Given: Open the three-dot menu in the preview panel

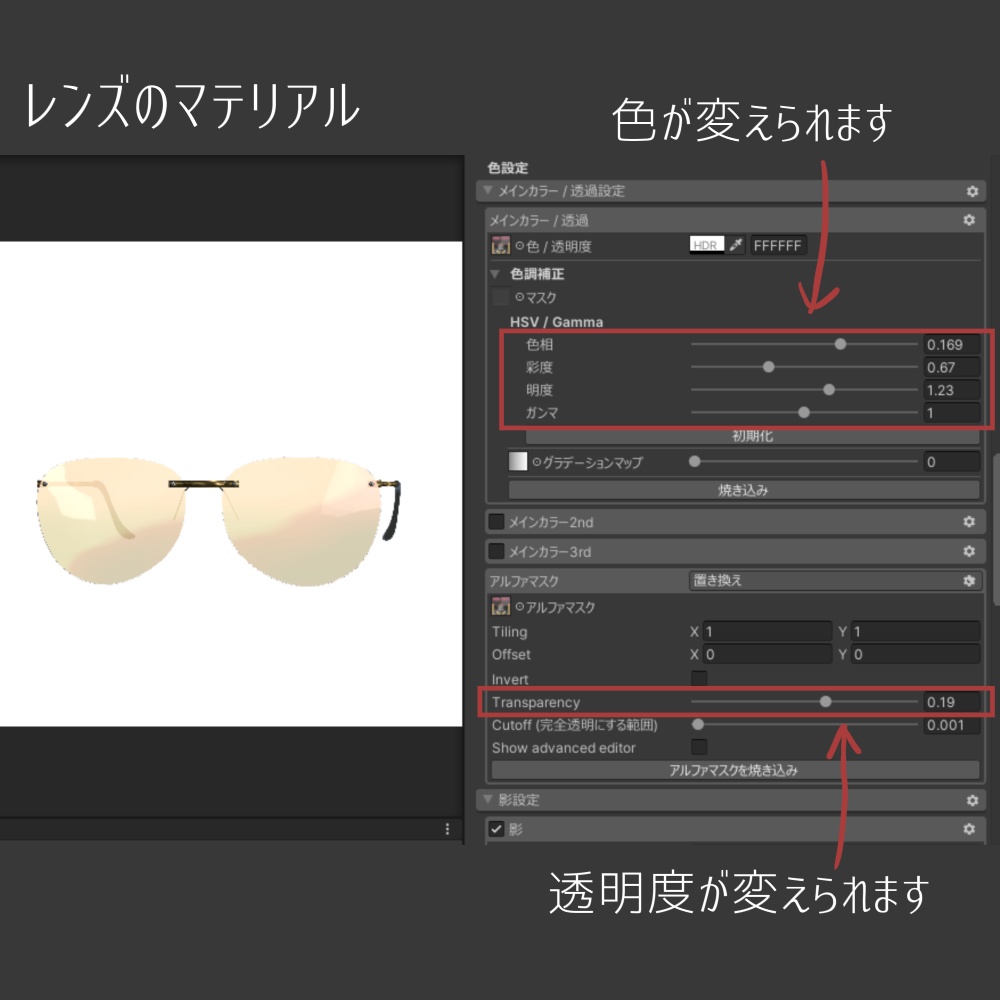Looking at the screenshot, I should [446, 828].
